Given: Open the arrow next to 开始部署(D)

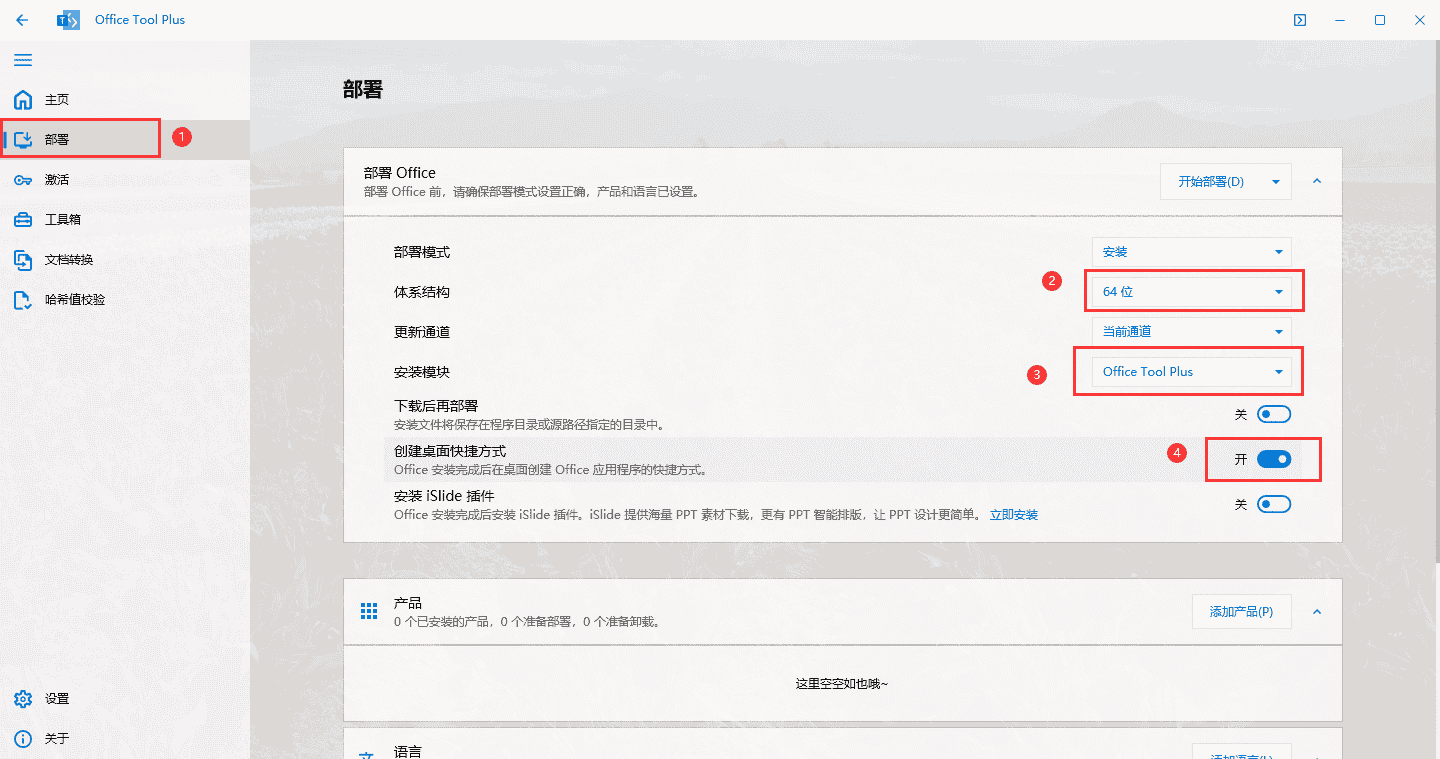Looking at the screenshot, I should click(1276, 182).
